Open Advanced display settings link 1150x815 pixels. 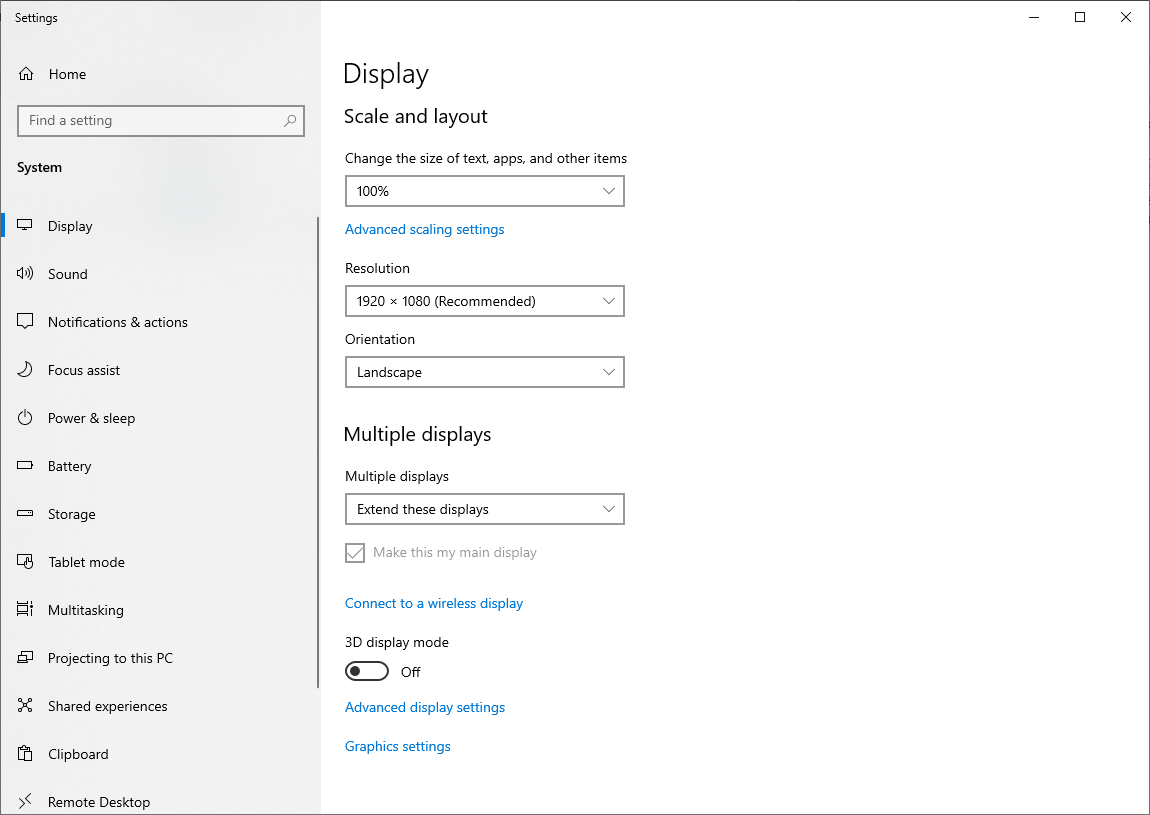[x=425, y=707]
